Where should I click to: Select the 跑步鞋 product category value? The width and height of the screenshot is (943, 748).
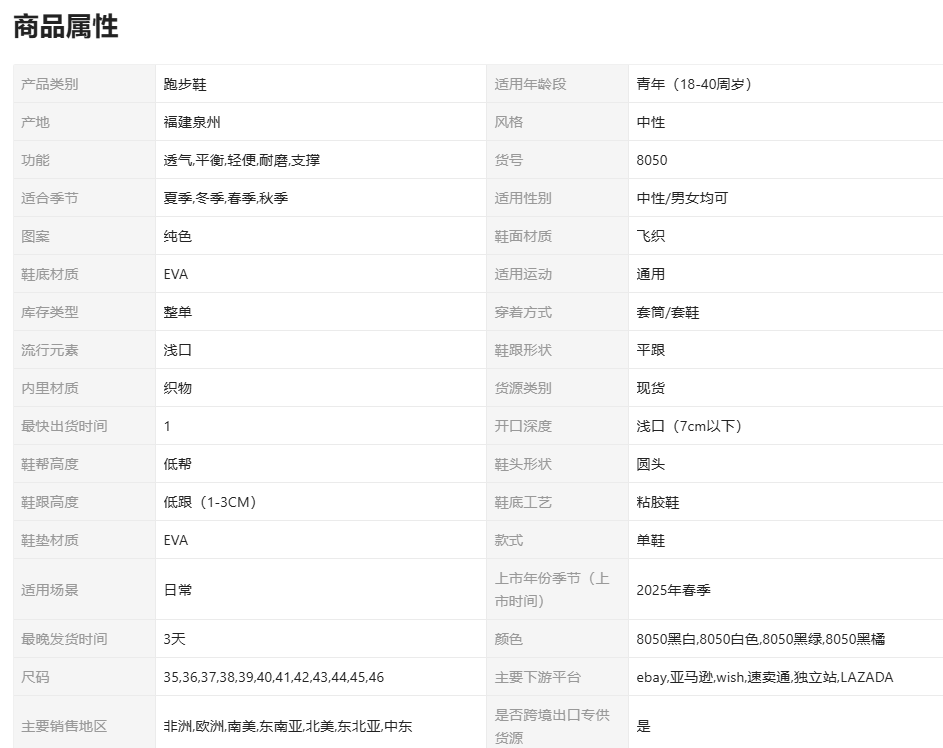pyautogui.click(x=185, y=84)
